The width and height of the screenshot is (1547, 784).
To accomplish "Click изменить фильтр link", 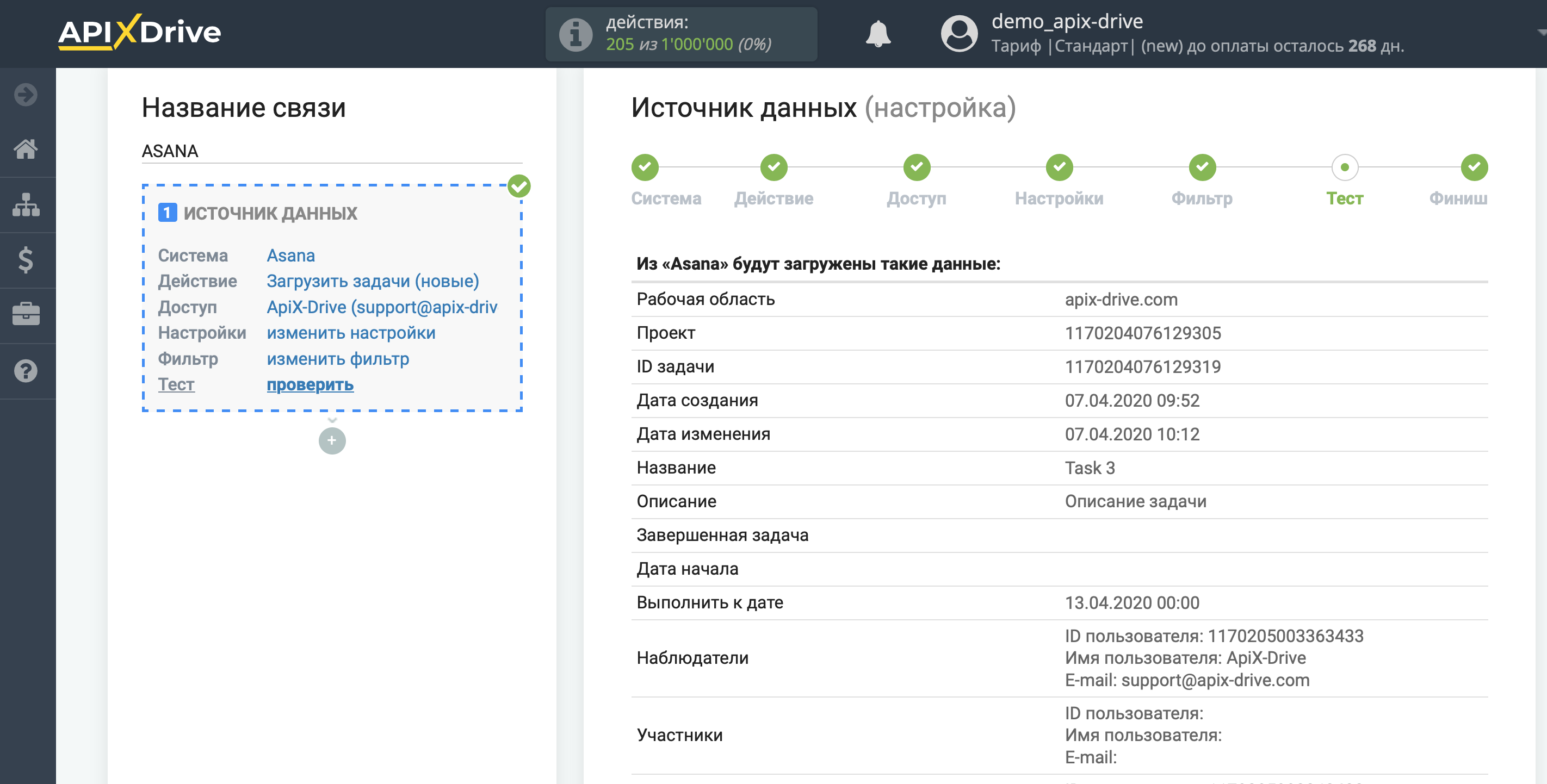I will [x=338, y=358].
